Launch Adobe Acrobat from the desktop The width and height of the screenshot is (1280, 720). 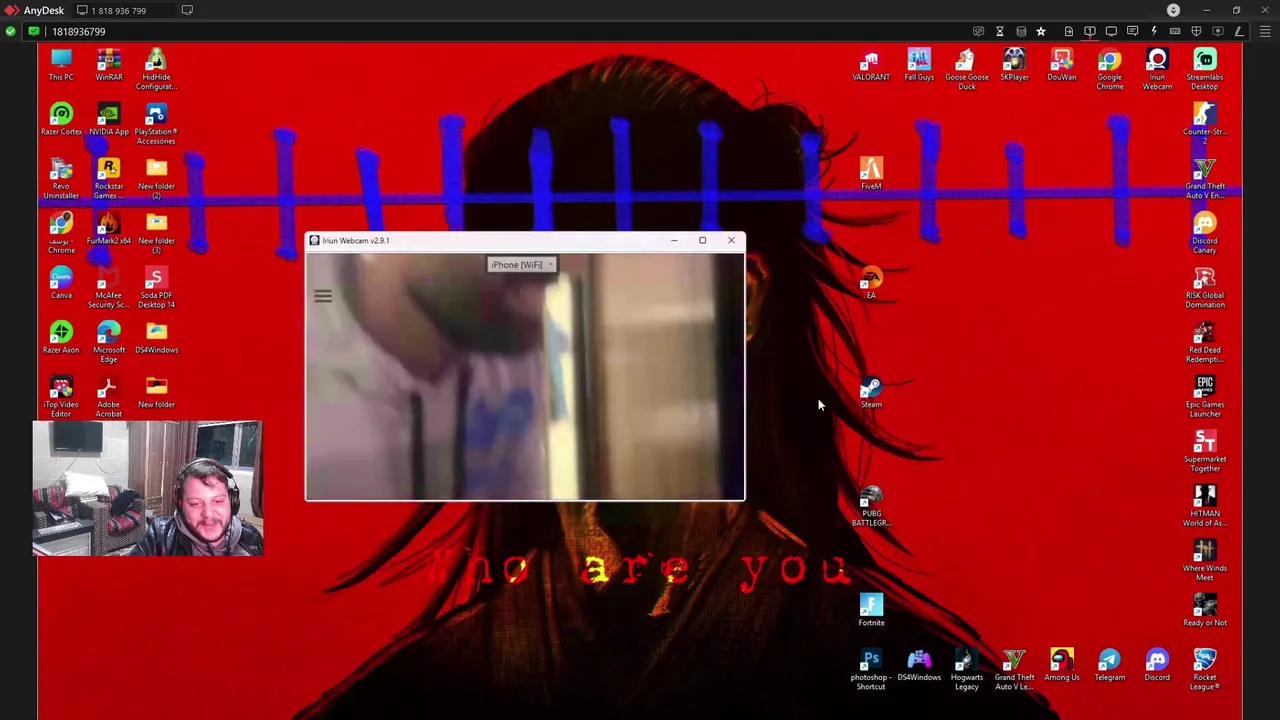point(109,397)
